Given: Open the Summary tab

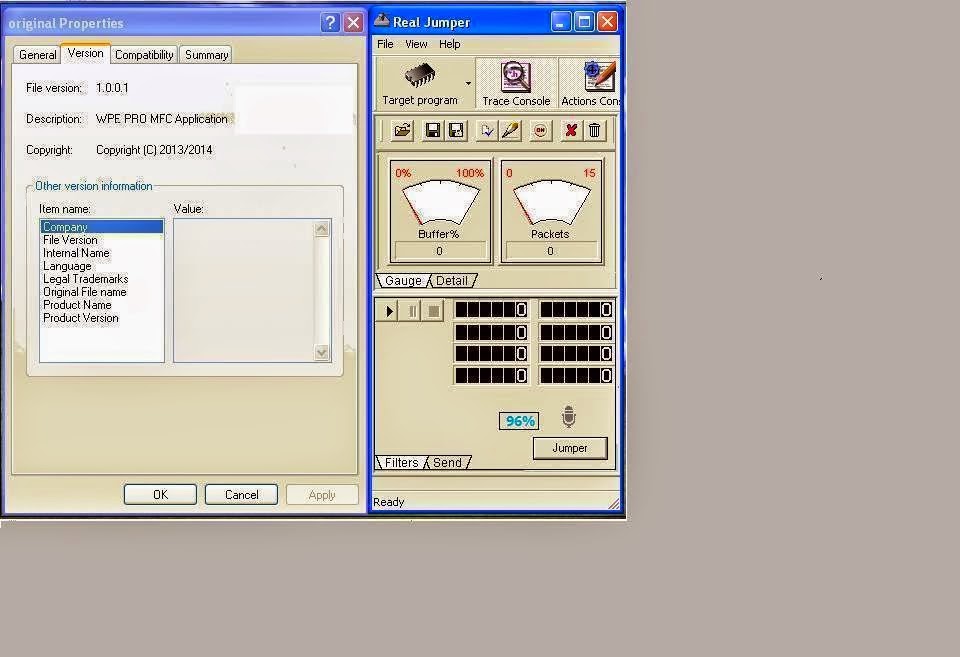Looking at the screenshot, I should pyautogui.click(x=206, y=54).
